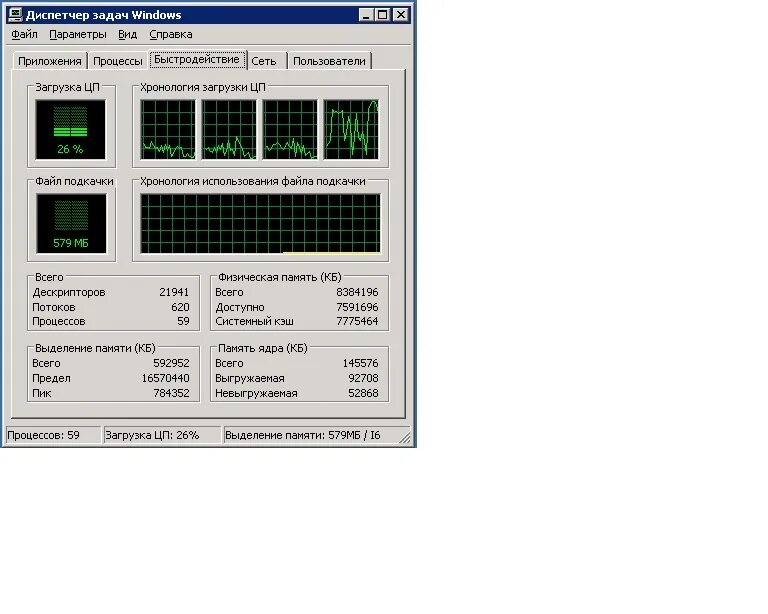This screenshot has height=614, width=768.
Task: Click the Выделение памяти (КБ) group label
Action: click(95, 348)
